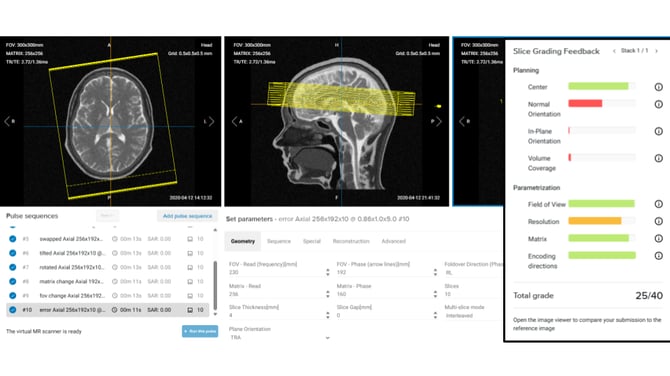Select the rotated Axial 256x192x10 row
This screenshot has height=376, width=670.
[108, 267]
